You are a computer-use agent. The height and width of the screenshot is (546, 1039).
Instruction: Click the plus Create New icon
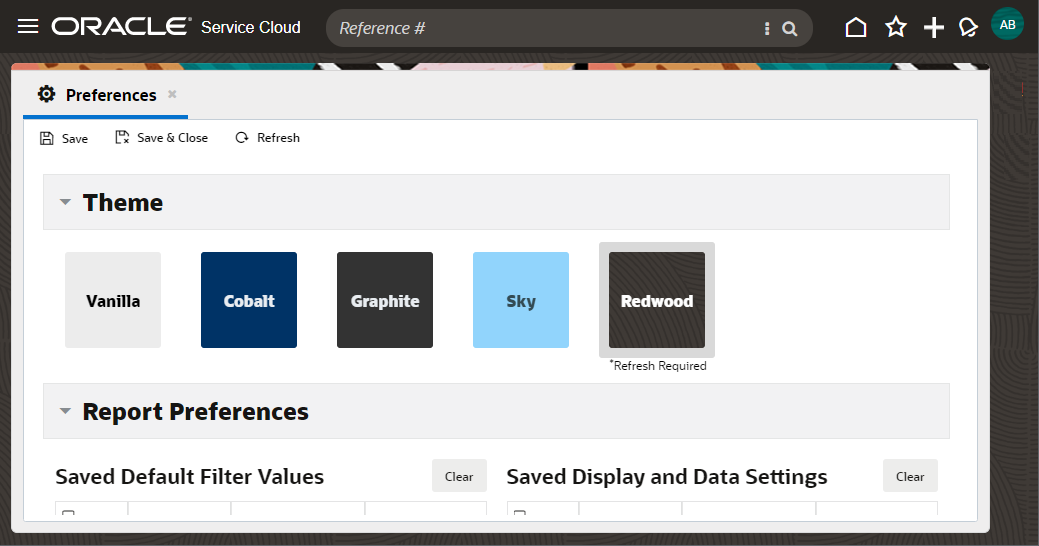[933, 28]
